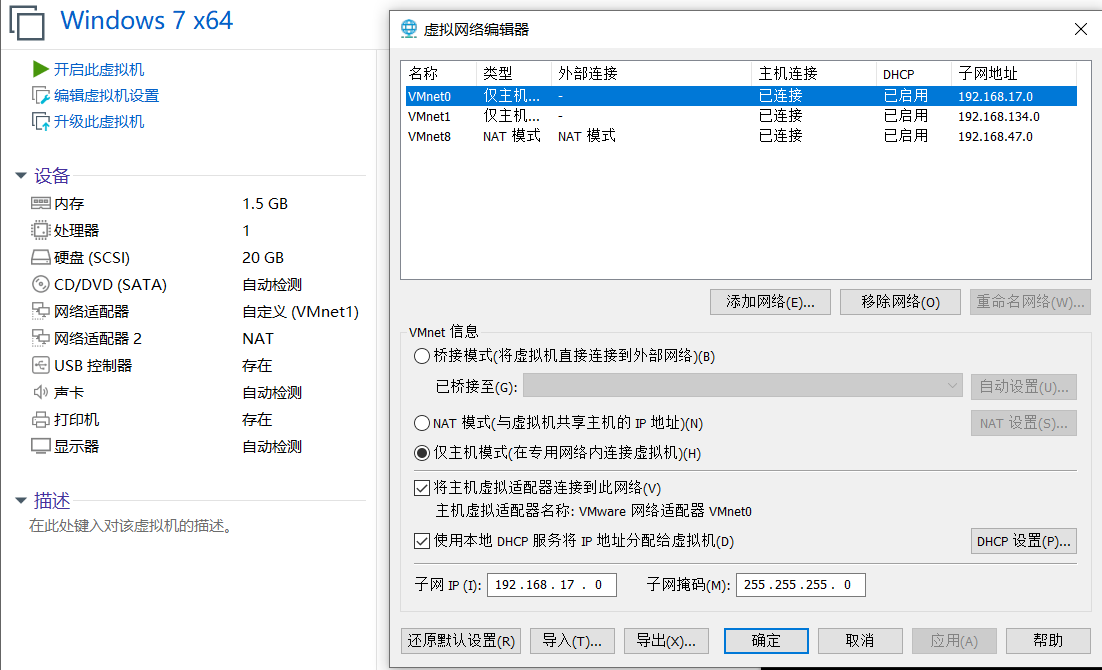Open DHCP 设置(P)... button

1024,541
